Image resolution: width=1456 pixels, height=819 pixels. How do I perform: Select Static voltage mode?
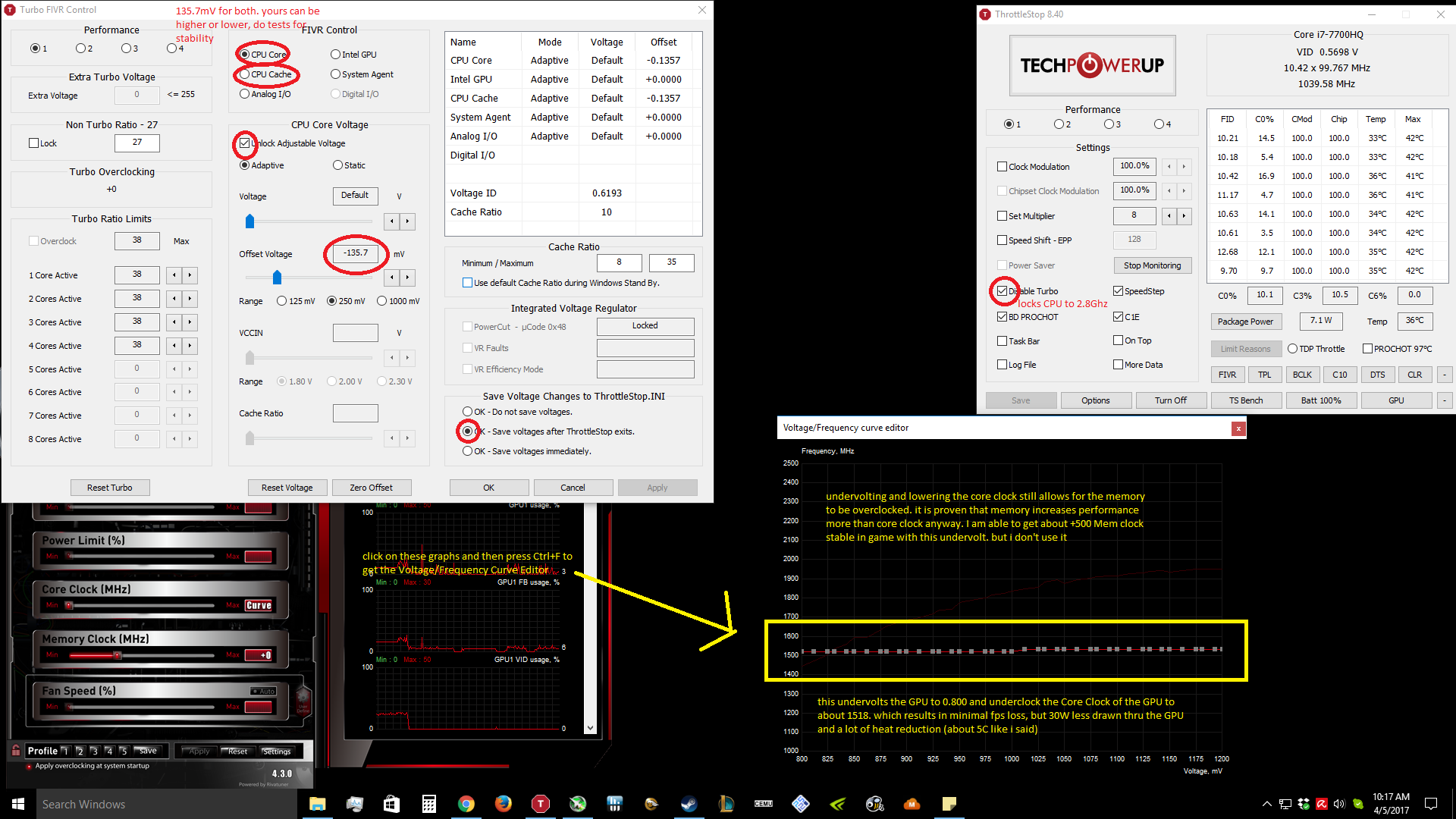(x=337, y=165)
